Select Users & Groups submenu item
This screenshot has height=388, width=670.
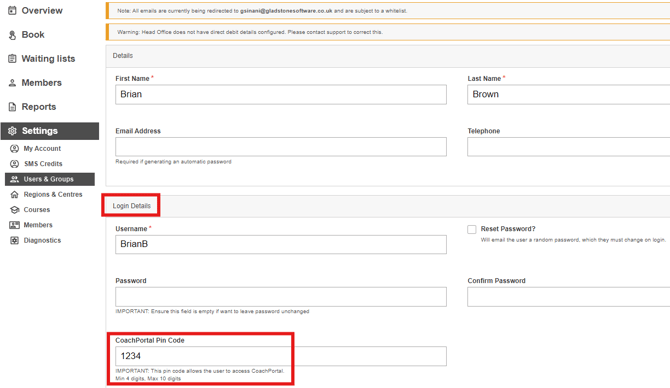[50, 179]
